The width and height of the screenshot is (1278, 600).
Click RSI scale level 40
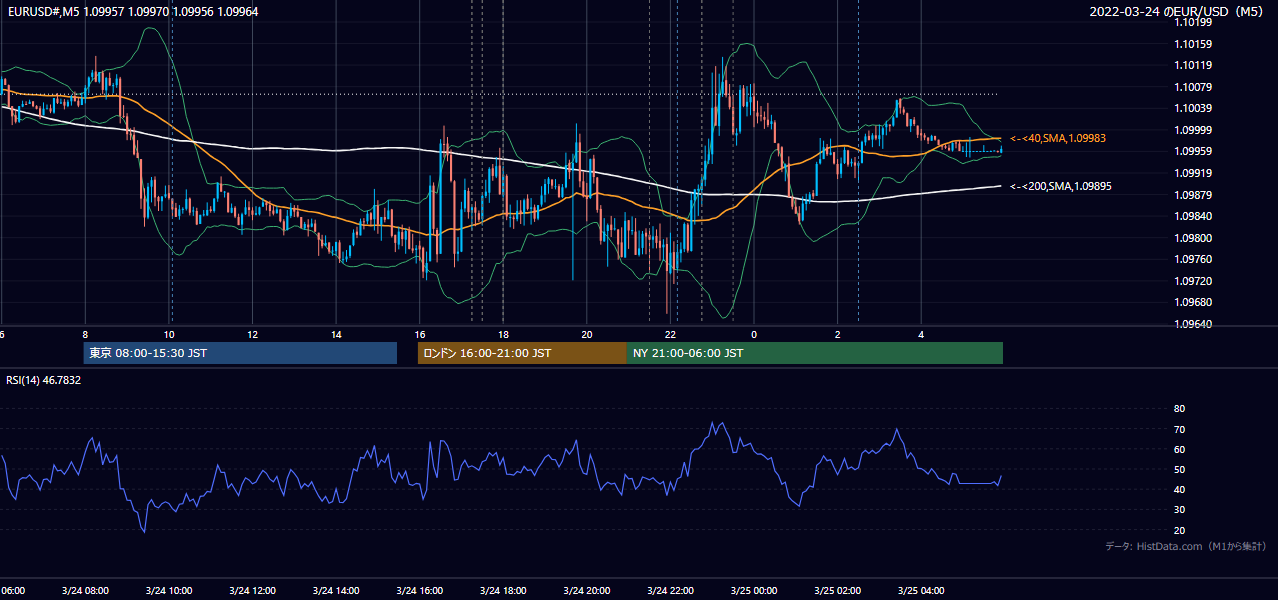[x=1179, y=489]
